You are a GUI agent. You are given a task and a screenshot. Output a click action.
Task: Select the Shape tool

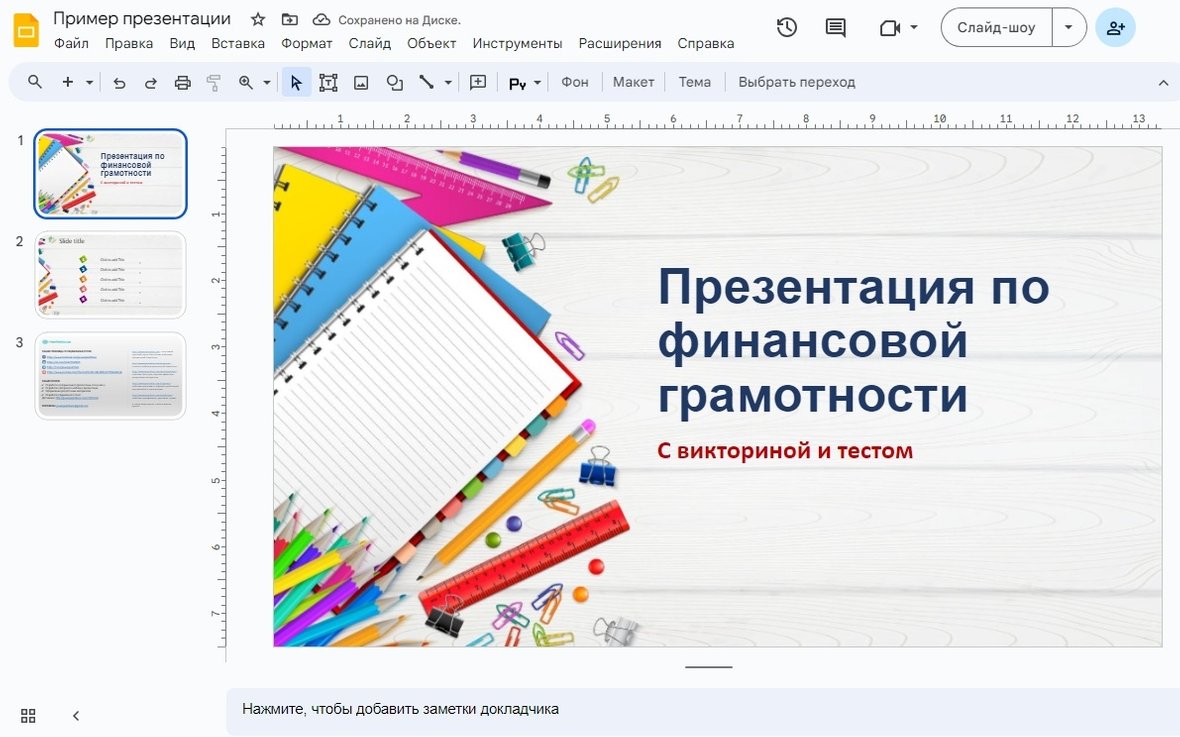[394, 83]
